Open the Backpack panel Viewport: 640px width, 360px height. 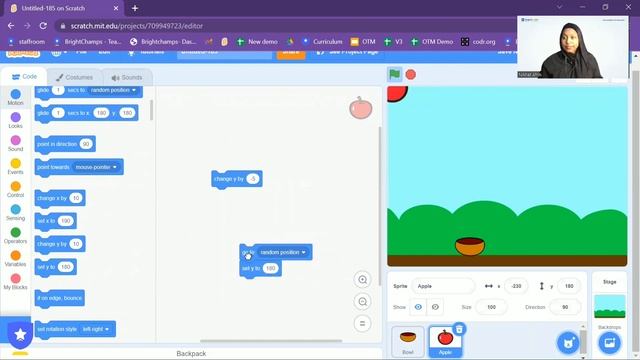click(191, 353)
